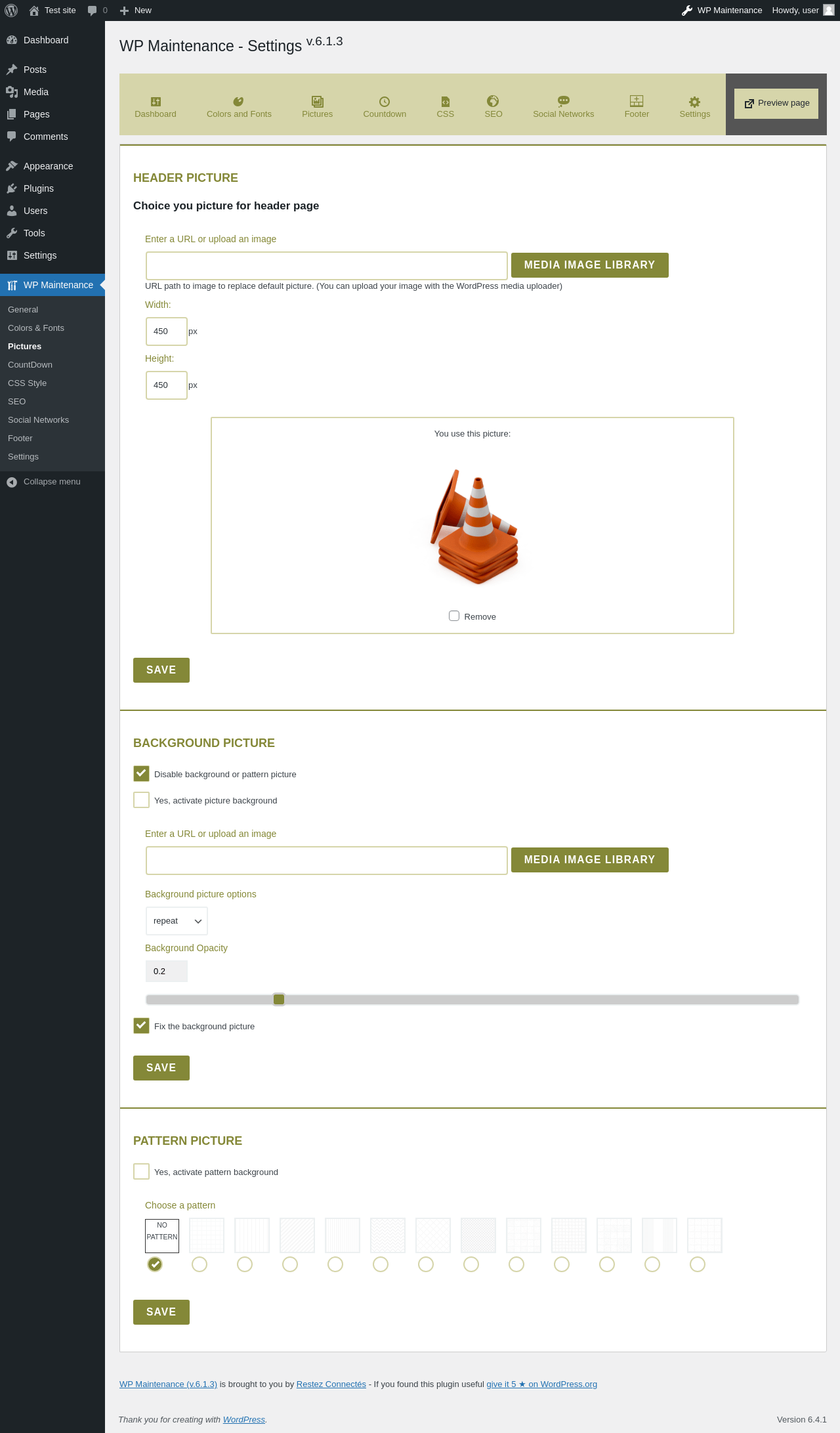Screen dimensions: 840x1433
Task: Click the SEO globe icon
Action: click(493, 100)
